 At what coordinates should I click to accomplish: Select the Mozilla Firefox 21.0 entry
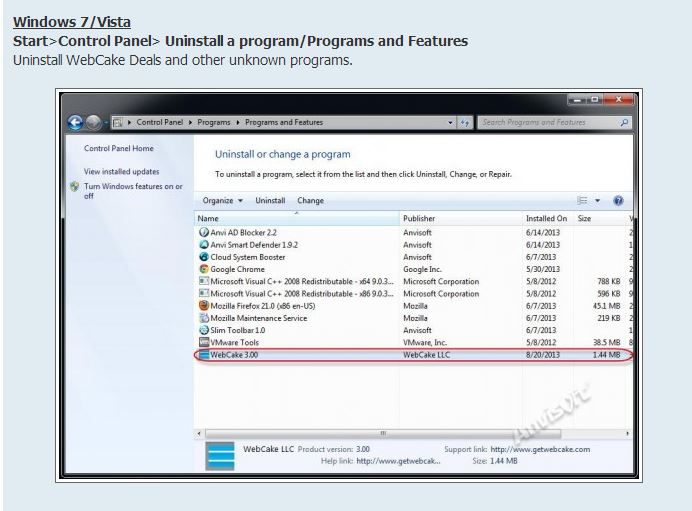[263, 306]
